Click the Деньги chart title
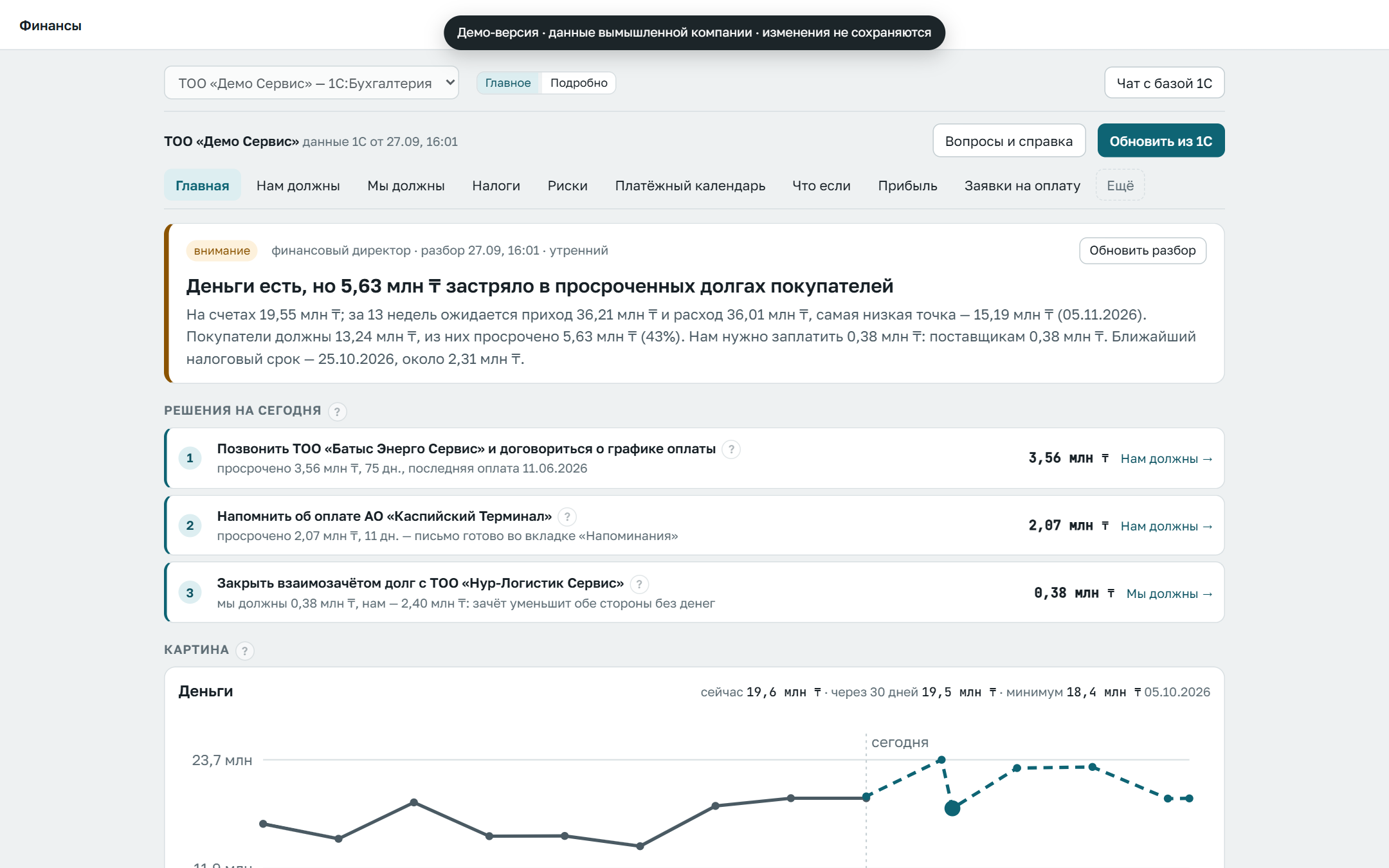Image resolution: width=1389 pixels, height=868 pixels. point(206,691)
